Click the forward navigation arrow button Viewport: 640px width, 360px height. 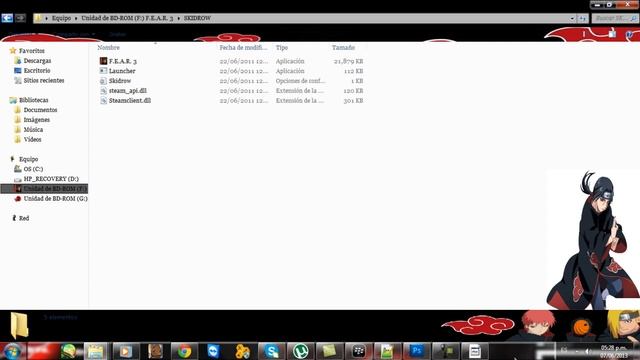pyautogui.click(x=20, y=18)
